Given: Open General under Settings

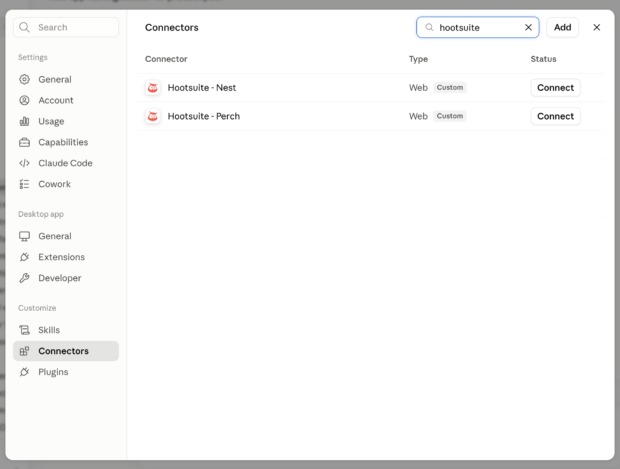Looking at the screenshot, I should [x=66, y=79].
